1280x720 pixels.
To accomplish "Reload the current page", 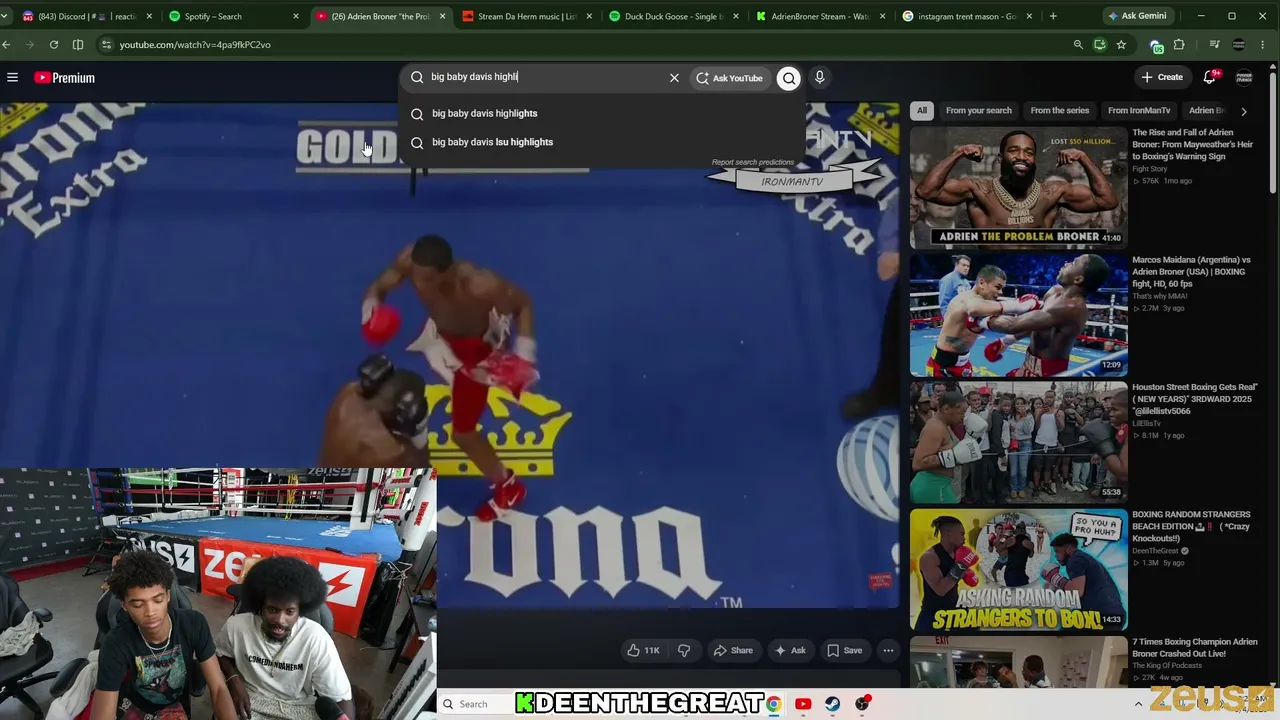I will pos(53,45).
